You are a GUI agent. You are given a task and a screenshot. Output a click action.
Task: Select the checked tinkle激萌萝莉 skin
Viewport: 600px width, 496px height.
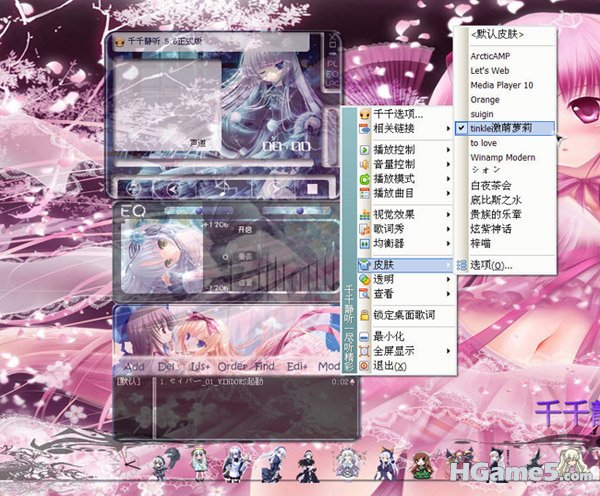(505, 128)
